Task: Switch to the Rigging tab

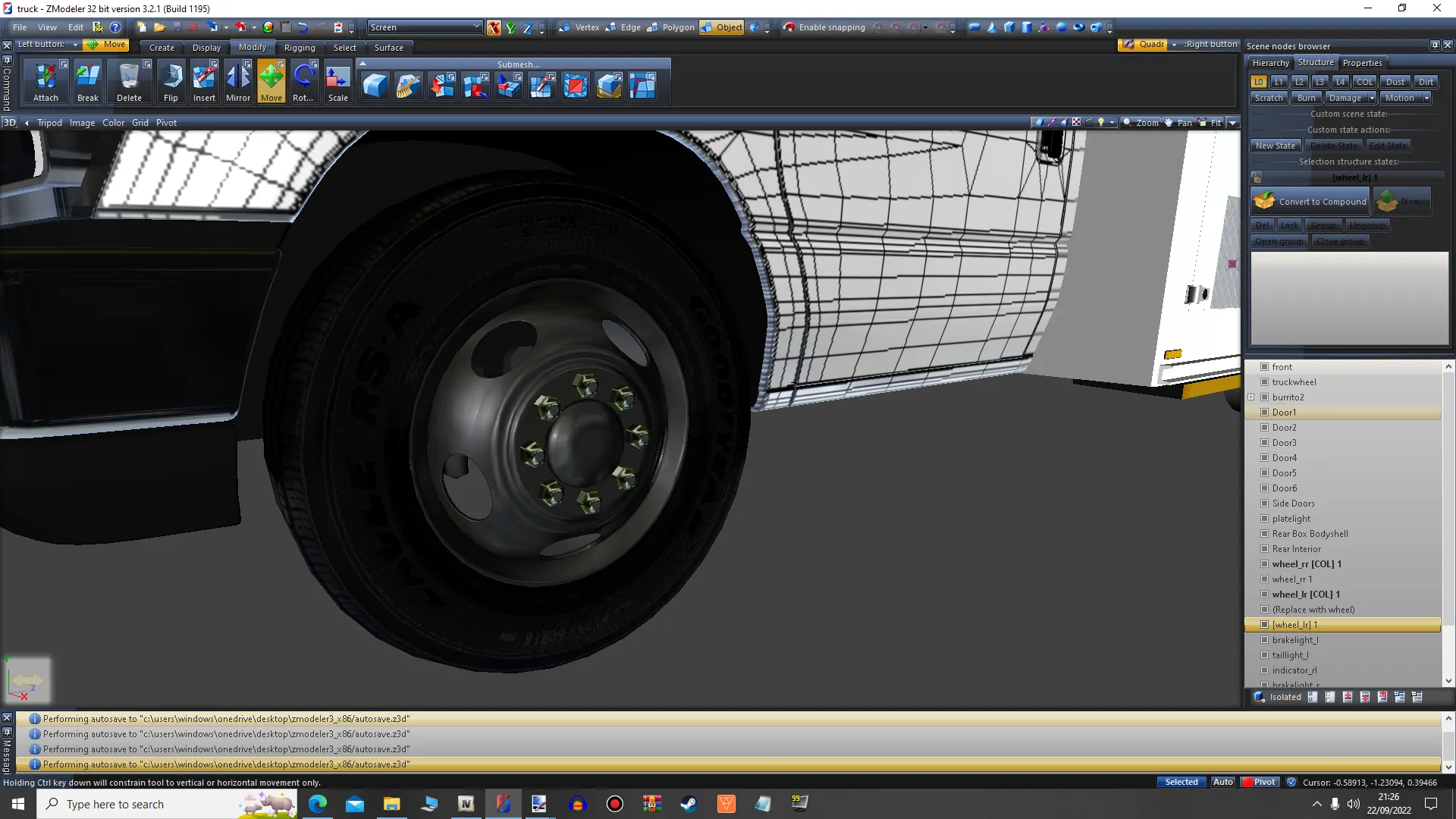Action: click(300, 48)
